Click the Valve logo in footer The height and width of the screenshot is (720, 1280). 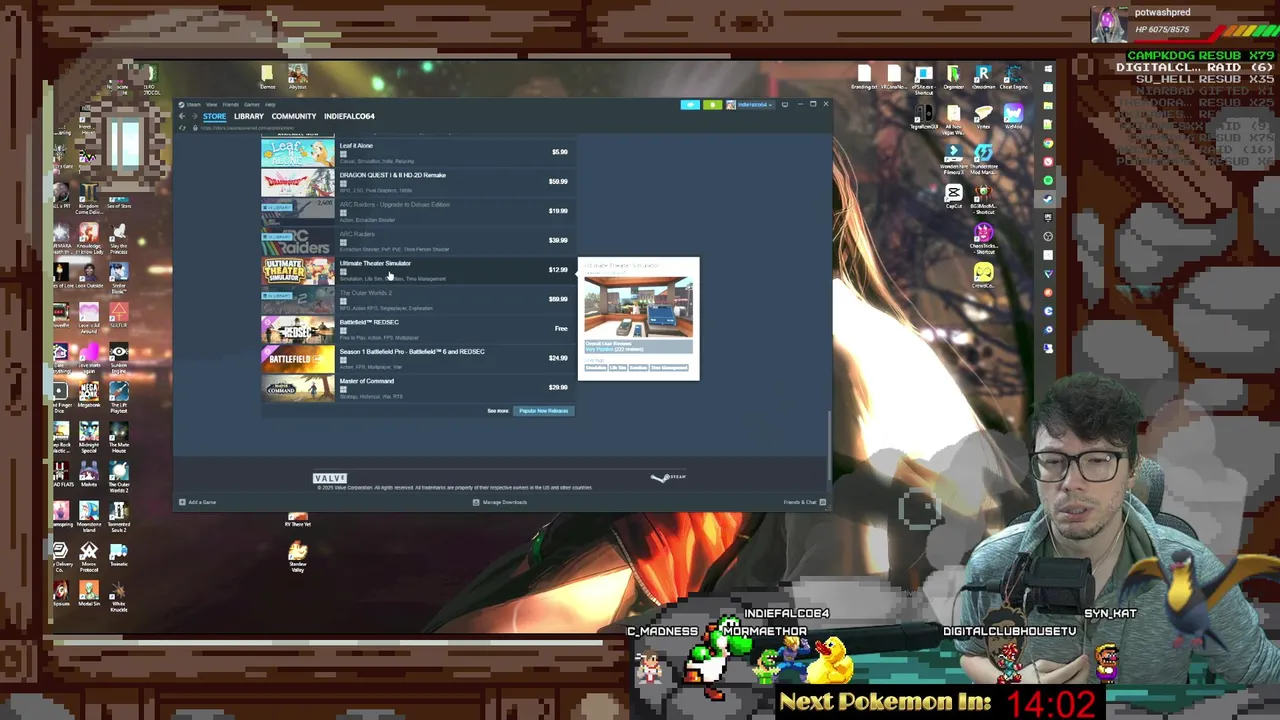[329, 478]
